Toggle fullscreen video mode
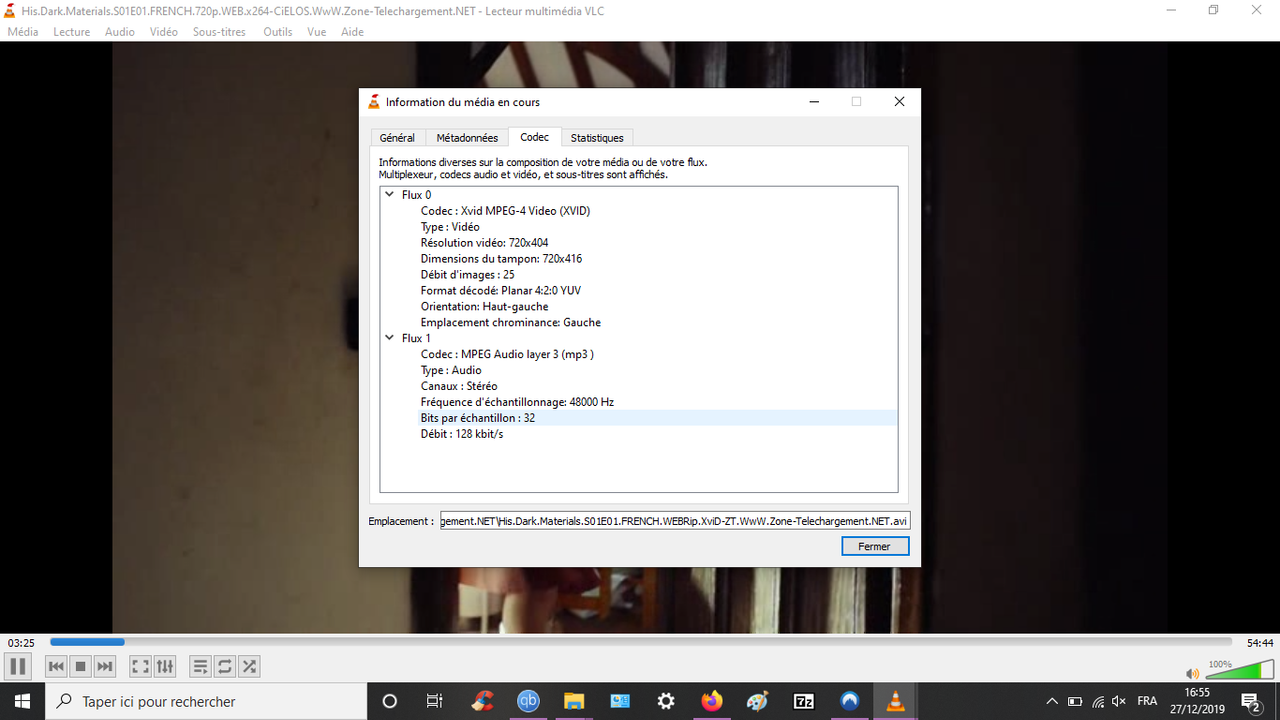 click(x=141, y=666)
